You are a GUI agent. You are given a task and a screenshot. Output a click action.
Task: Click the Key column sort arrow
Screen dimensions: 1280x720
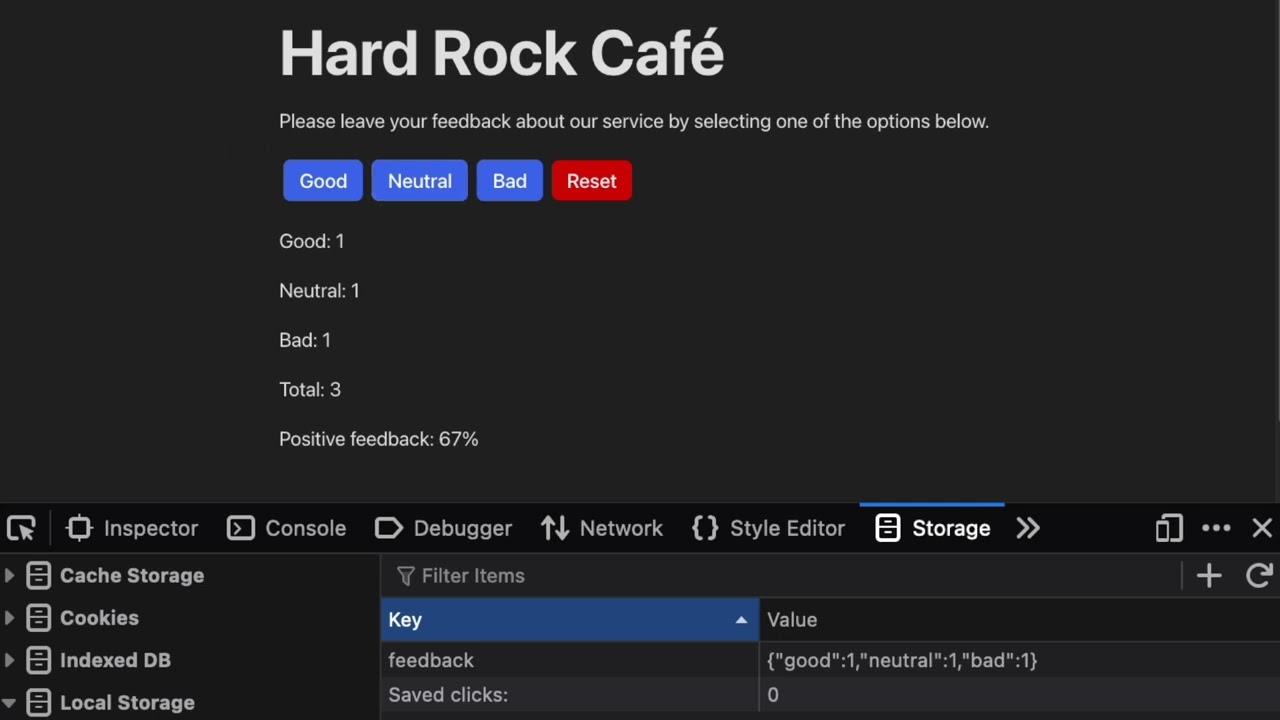pos(741,620)
